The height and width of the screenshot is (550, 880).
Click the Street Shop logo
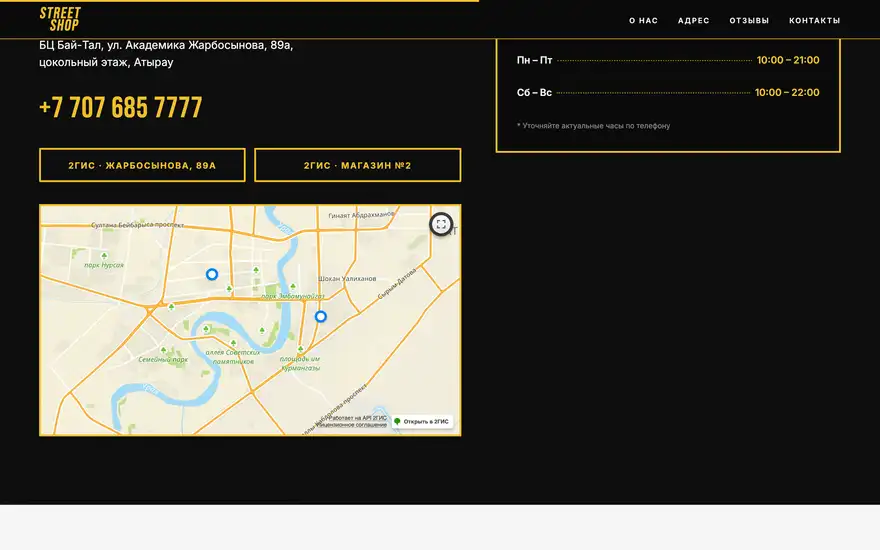(60, 19)
